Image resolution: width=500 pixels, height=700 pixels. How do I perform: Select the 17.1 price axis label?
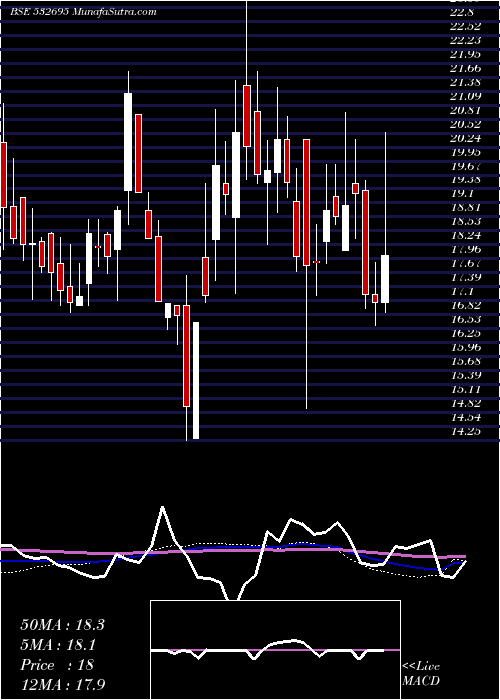(x=462, y=291)
